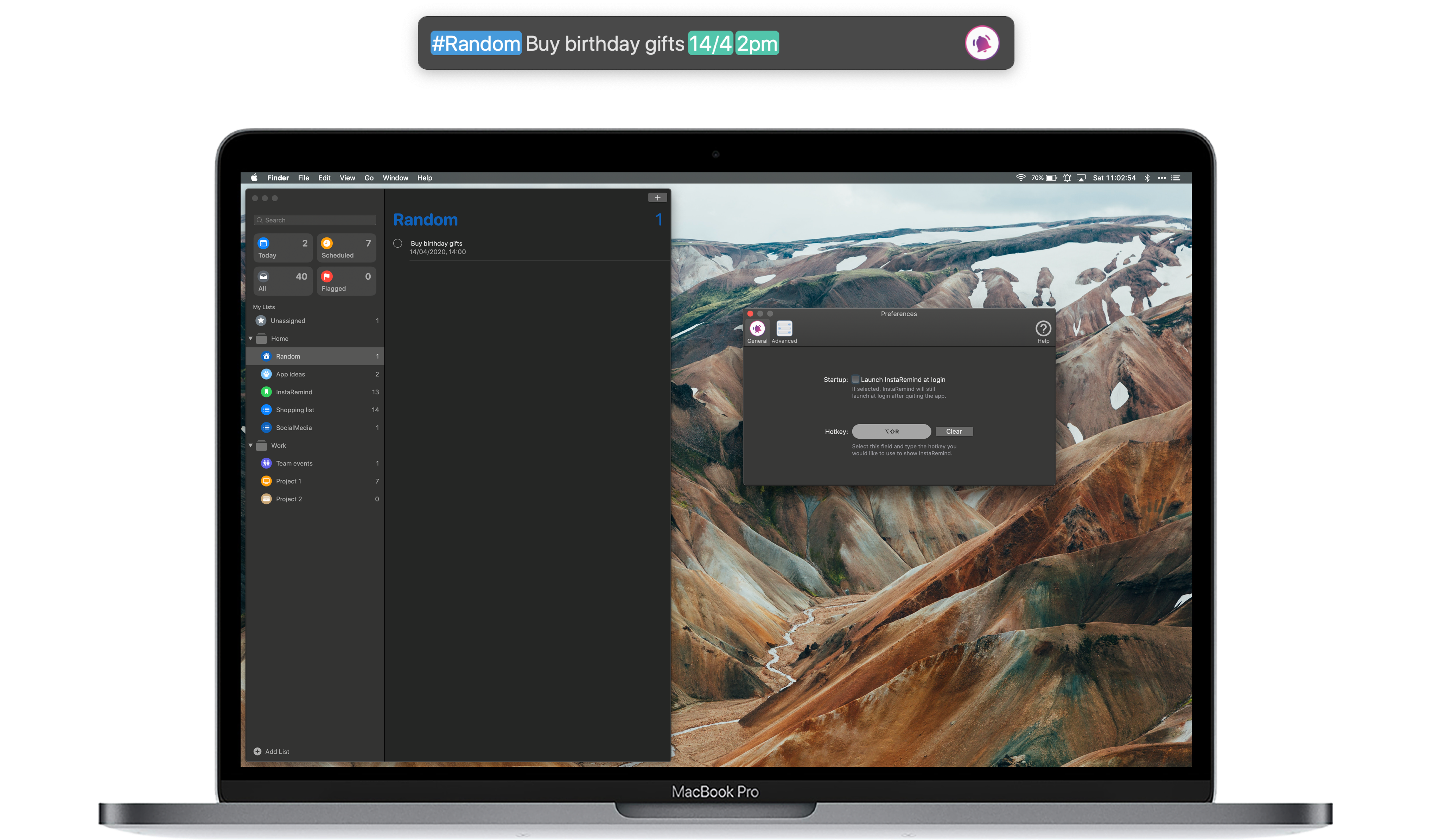Viewport: 1433px width, 840px height.
Task: Open the Window menu in menu bar
Action: point(395,178)
